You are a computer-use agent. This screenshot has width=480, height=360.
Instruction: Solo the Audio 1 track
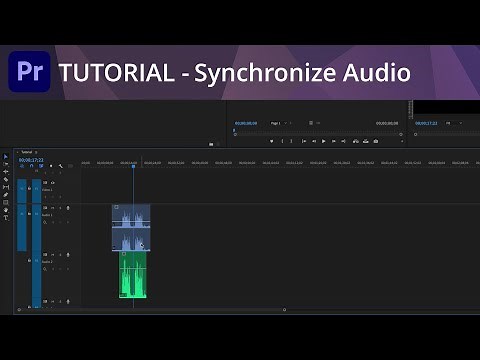pyautogui.click(x=60, y=208)
